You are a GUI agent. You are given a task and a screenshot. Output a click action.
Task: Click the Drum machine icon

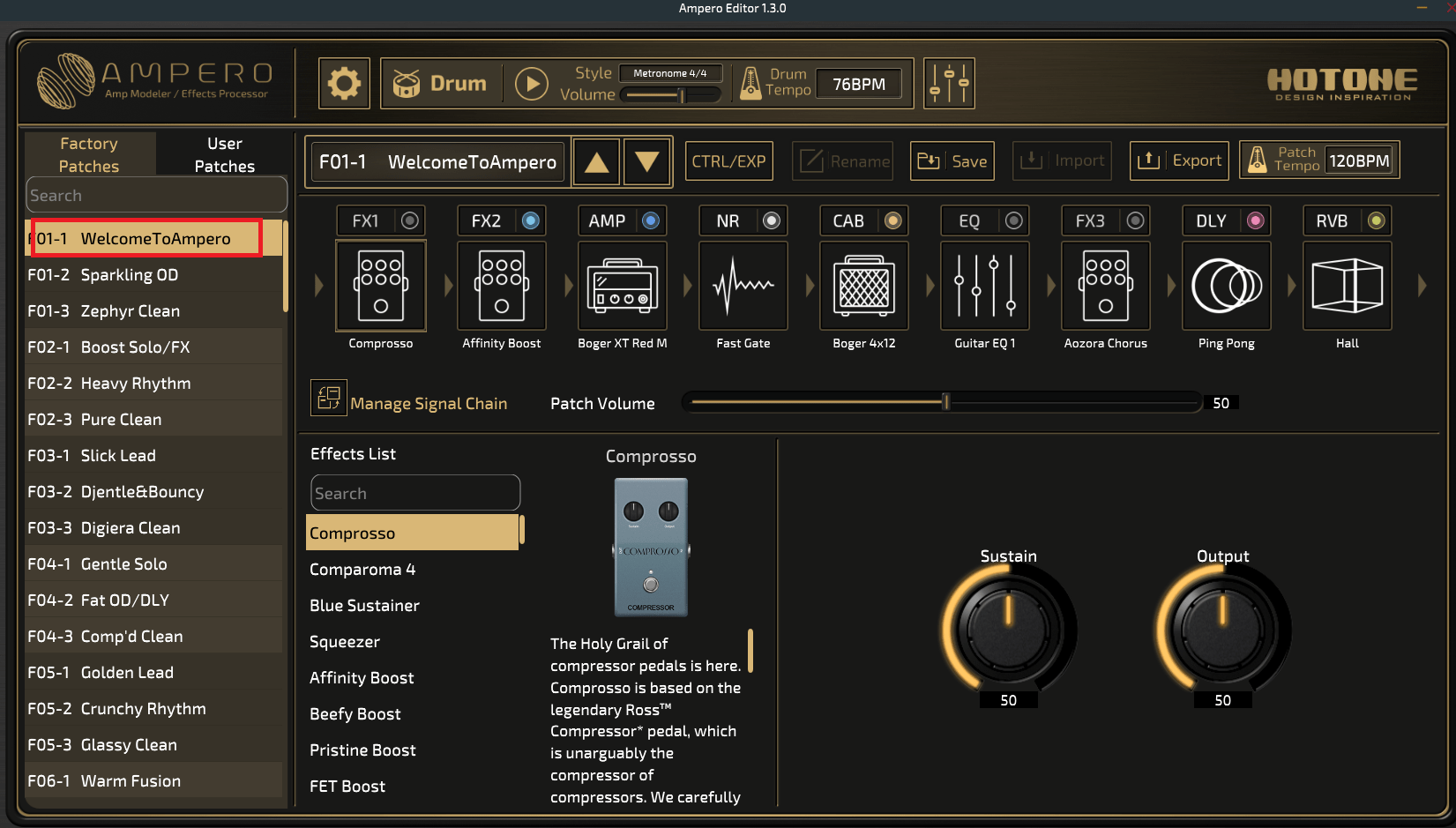tap(407, 84)
